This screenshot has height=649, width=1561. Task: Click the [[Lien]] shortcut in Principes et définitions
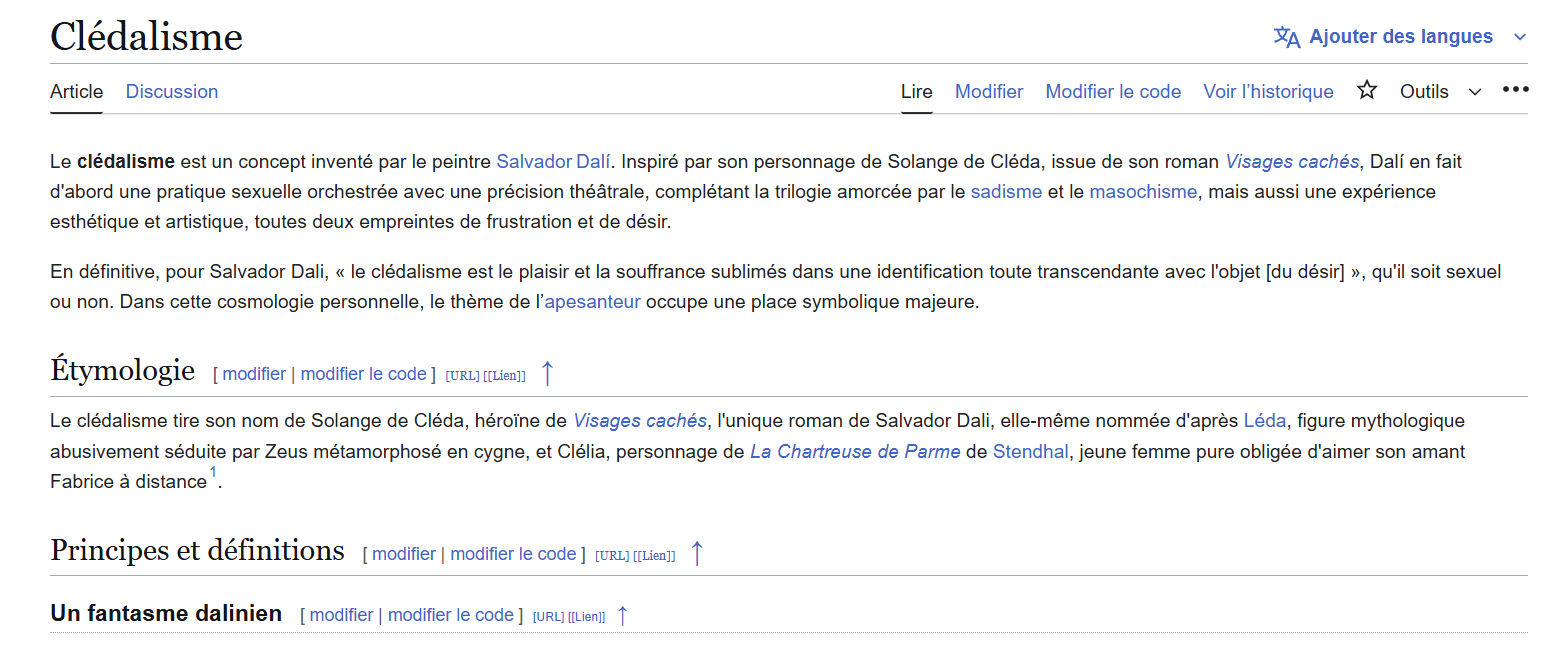(654, 555)
